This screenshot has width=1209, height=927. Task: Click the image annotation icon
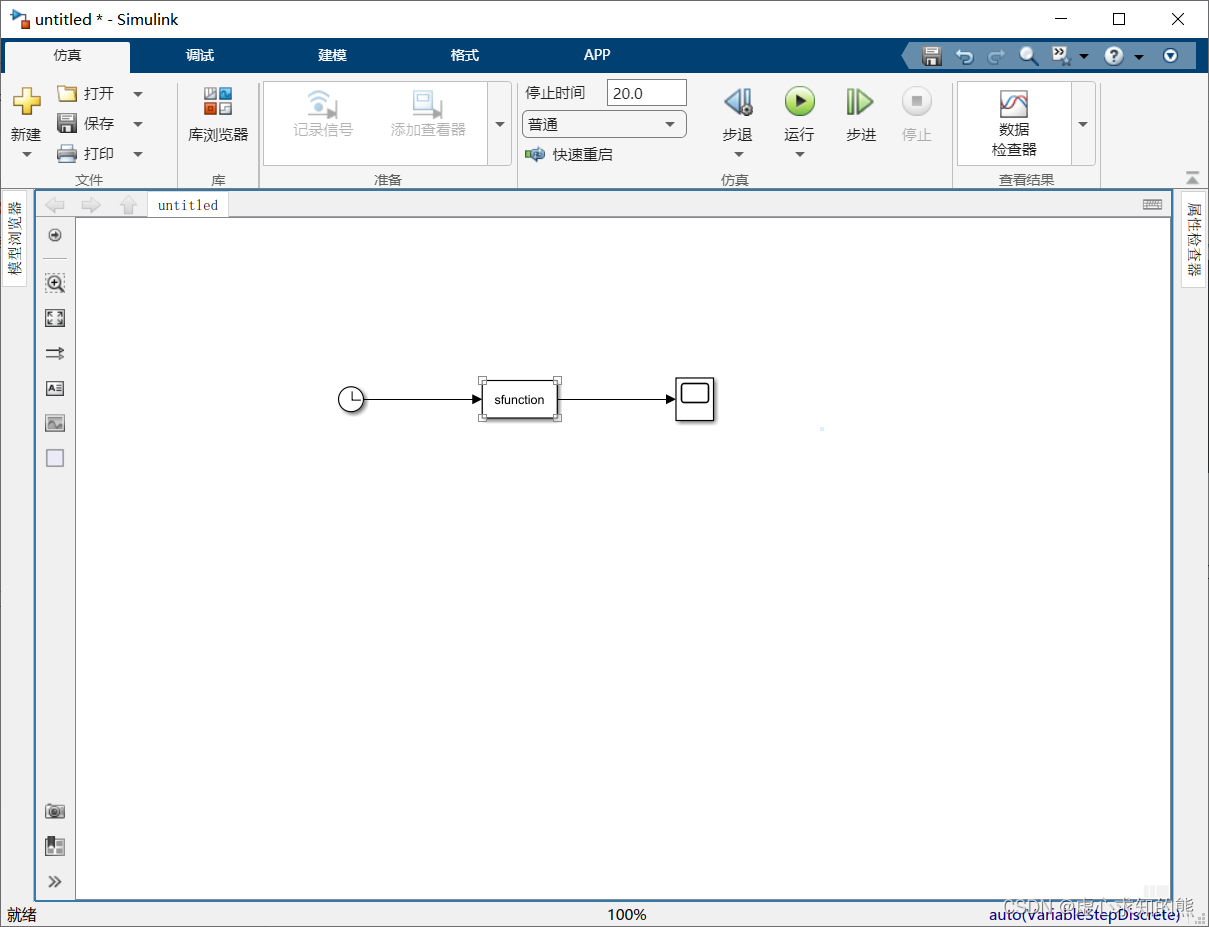tap(55, 423)
